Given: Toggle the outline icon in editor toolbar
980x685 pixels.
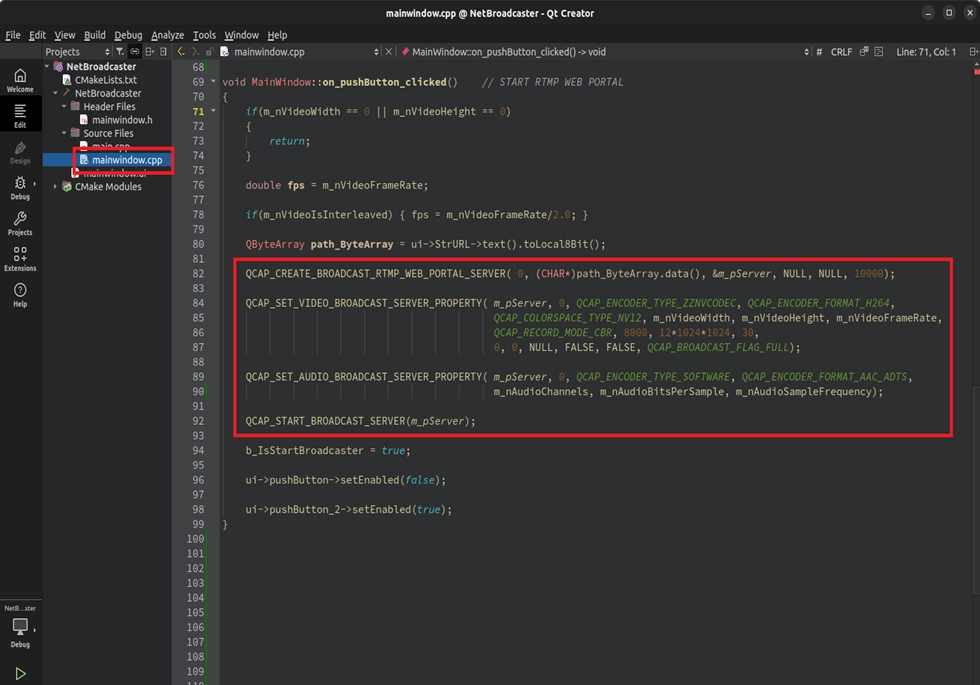Looking at the screenshot, I should [x=879, y=52].
